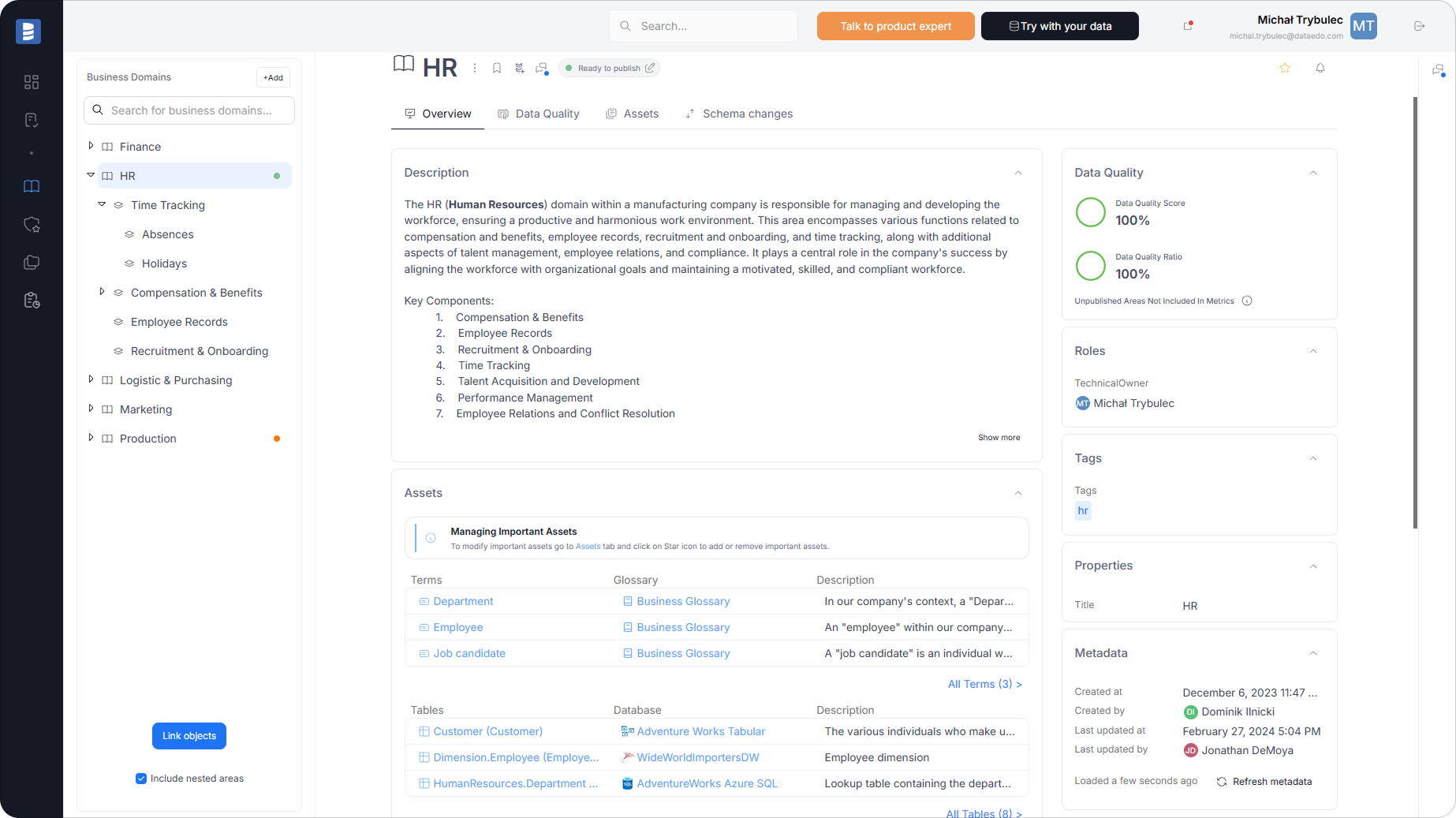Open the Dashboard icon in left sidebar

click(32, 81)
